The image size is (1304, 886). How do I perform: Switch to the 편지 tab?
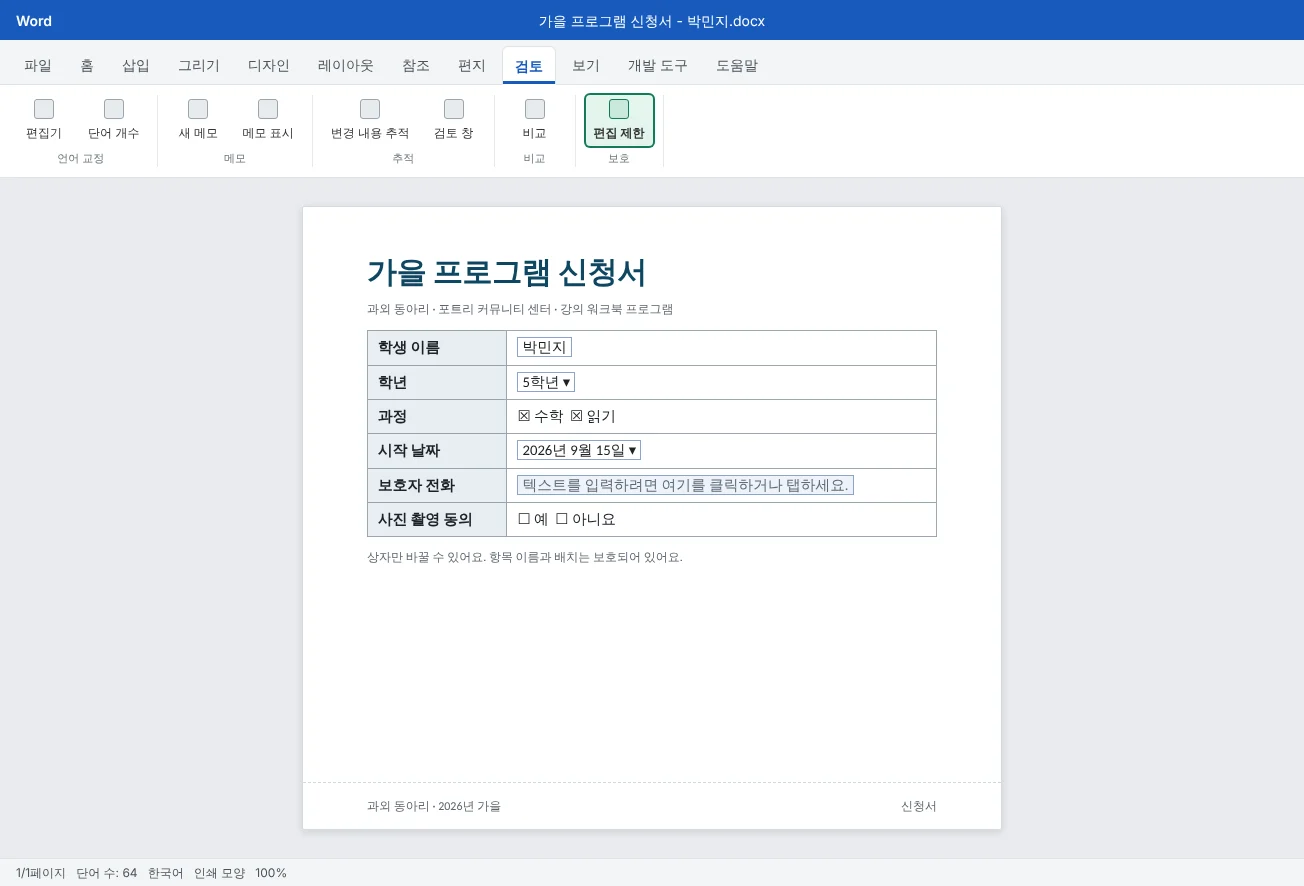pyautogui.click(x=472, y=66)
